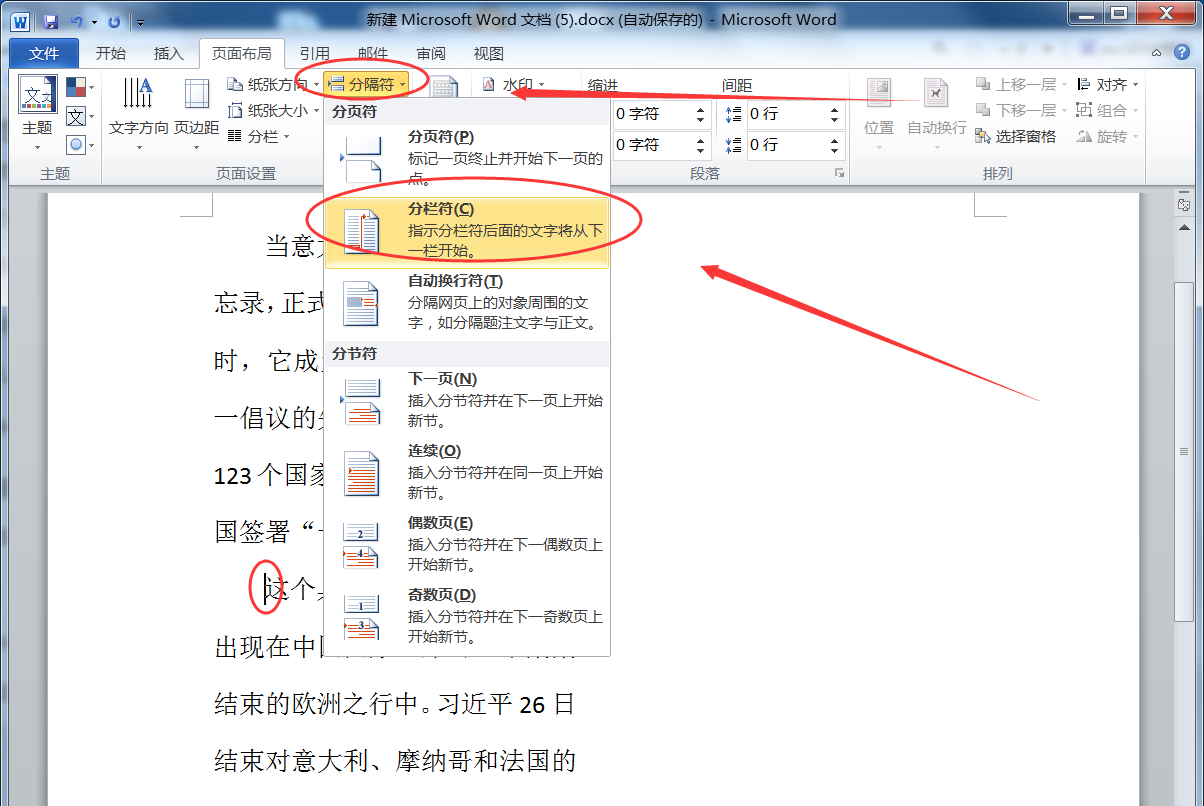The height and width of the screenshot is (806, 1204).
Task: Switch to the 插入 tab
Action: click(x=169, y=54)
